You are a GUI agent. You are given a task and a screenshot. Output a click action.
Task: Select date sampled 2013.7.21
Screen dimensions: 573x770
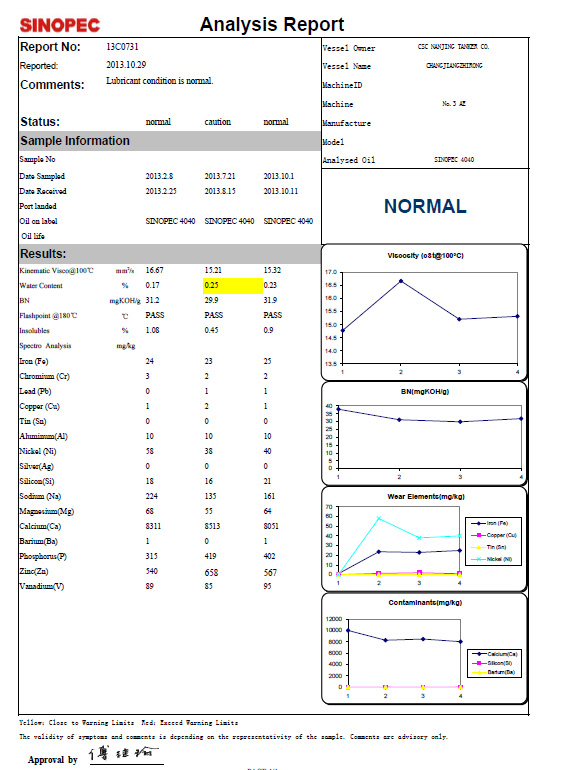pos(219,176)
